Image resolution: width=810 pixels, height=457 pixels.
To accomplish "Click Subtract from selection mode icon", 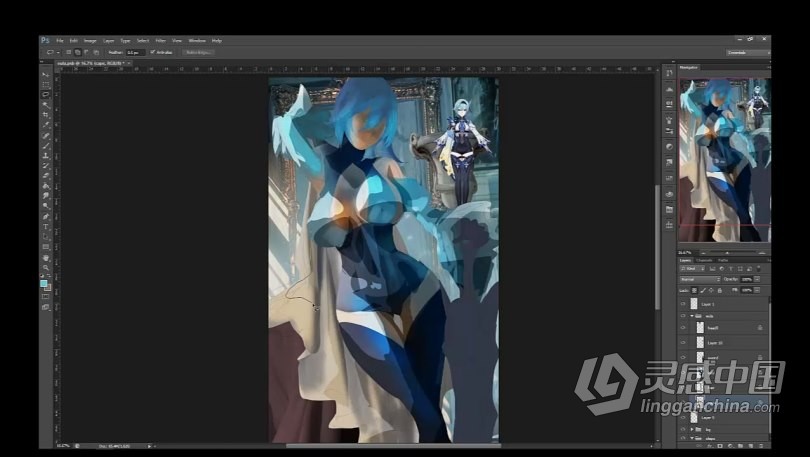I will pos(86,52).
